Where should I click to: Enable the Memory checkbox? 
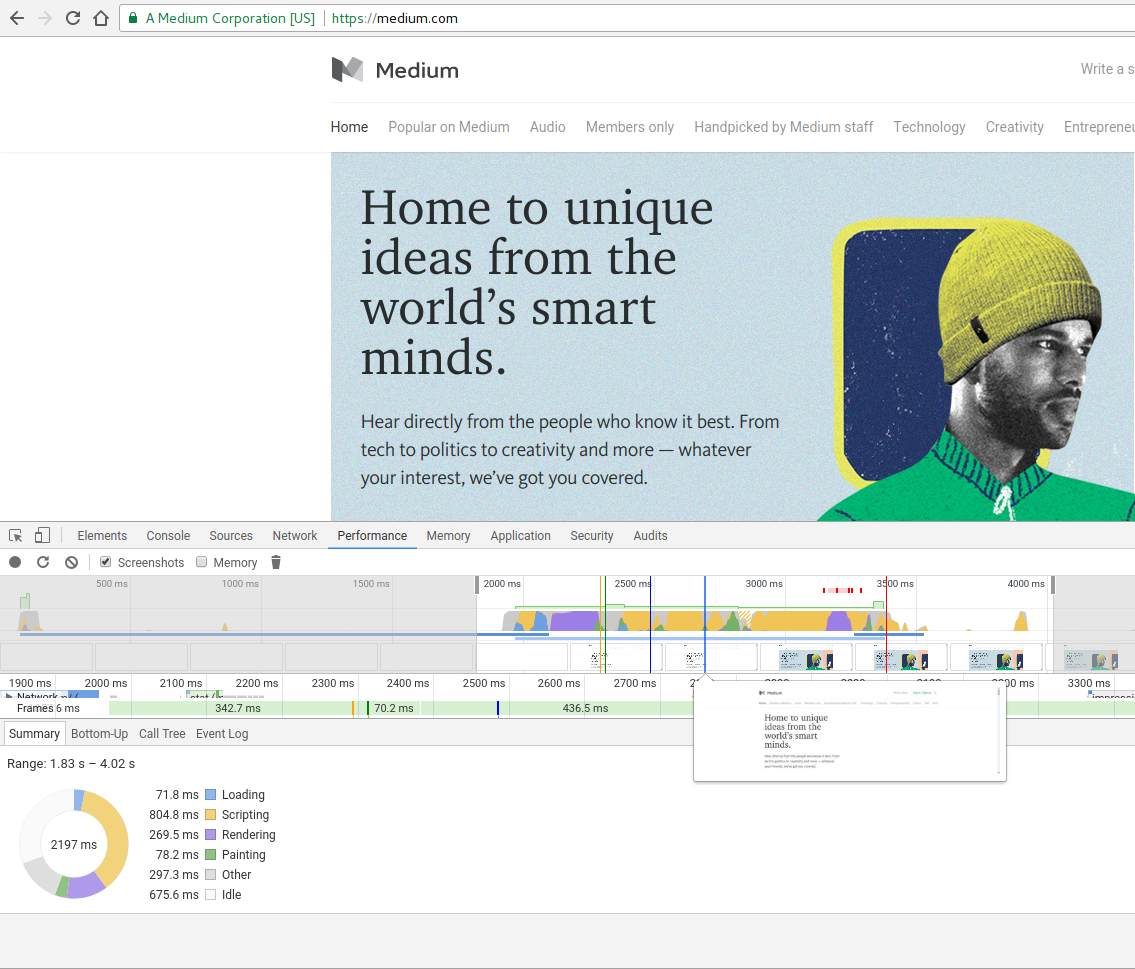(201, 562)
